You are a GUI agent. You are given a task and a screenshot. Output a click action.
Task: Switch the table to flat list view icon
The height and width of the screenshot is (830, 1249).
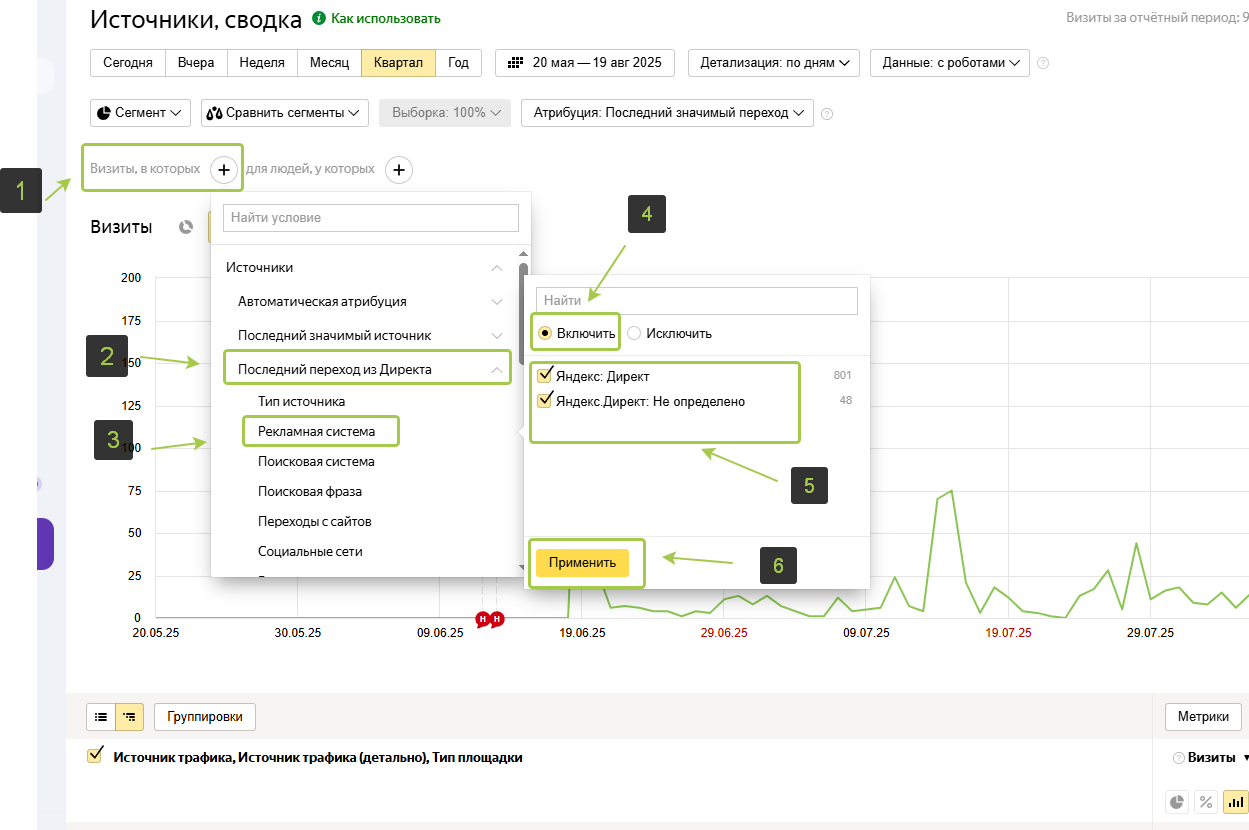[101, 717]
